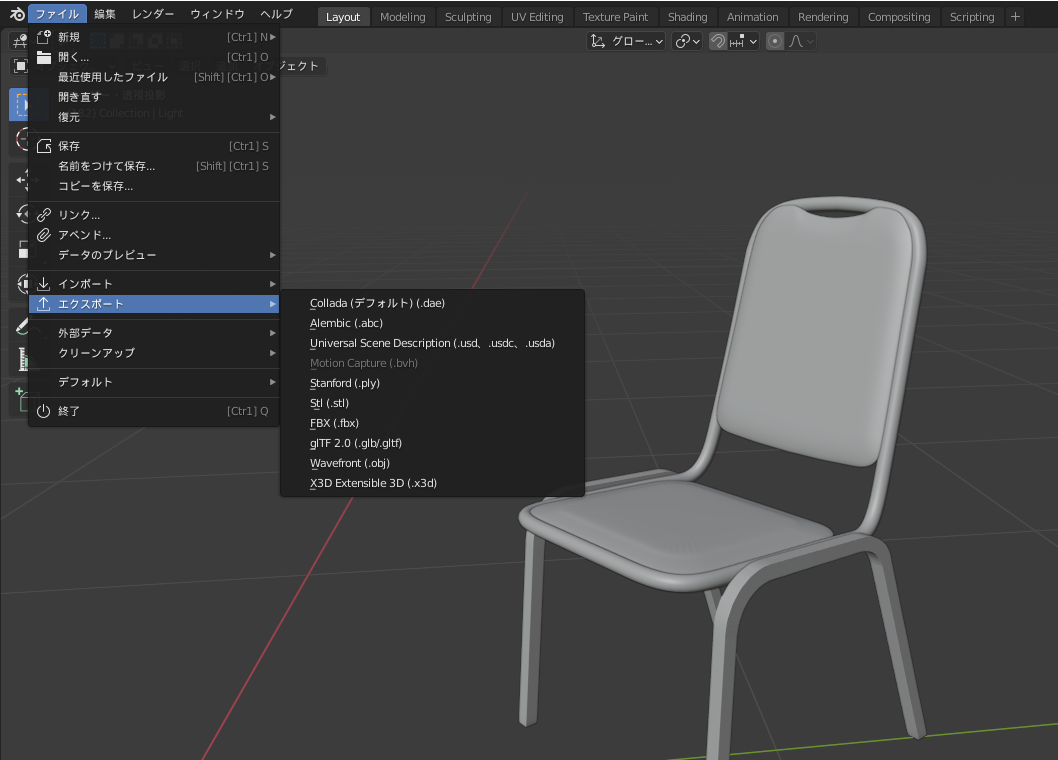Switch to the Modeling workspace tab
Image resolution: width=1058 pixels, height=760 pixels.
click(x=403, y=17)
